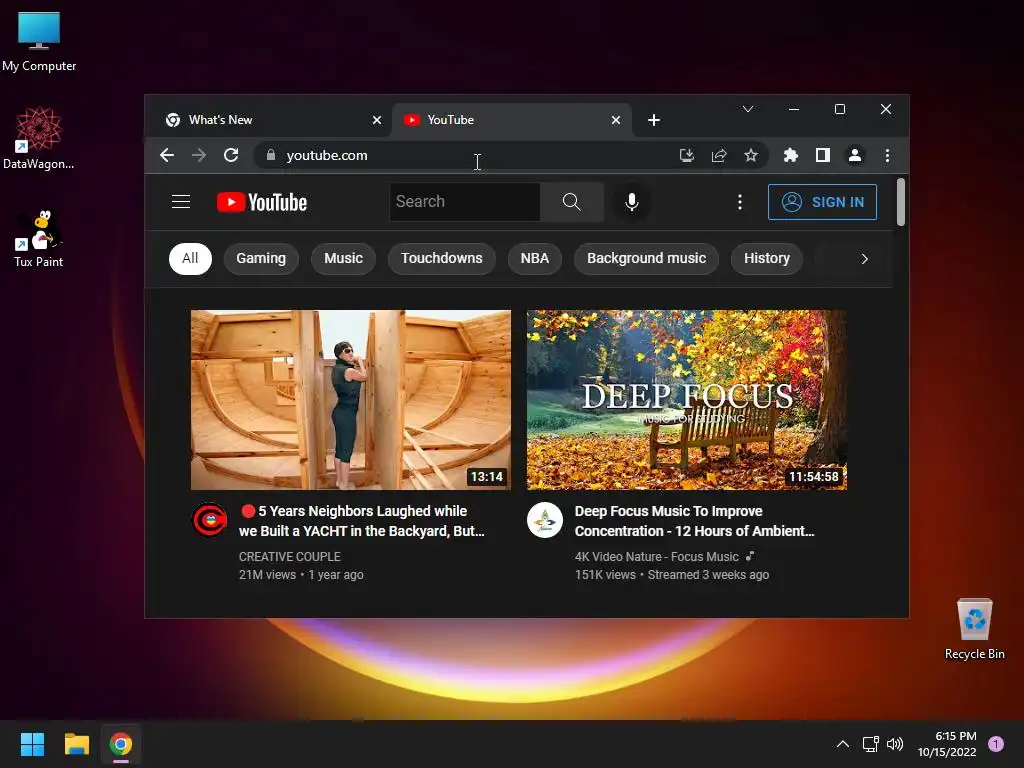Click the magnifying glass search button

tap(571, 202)
